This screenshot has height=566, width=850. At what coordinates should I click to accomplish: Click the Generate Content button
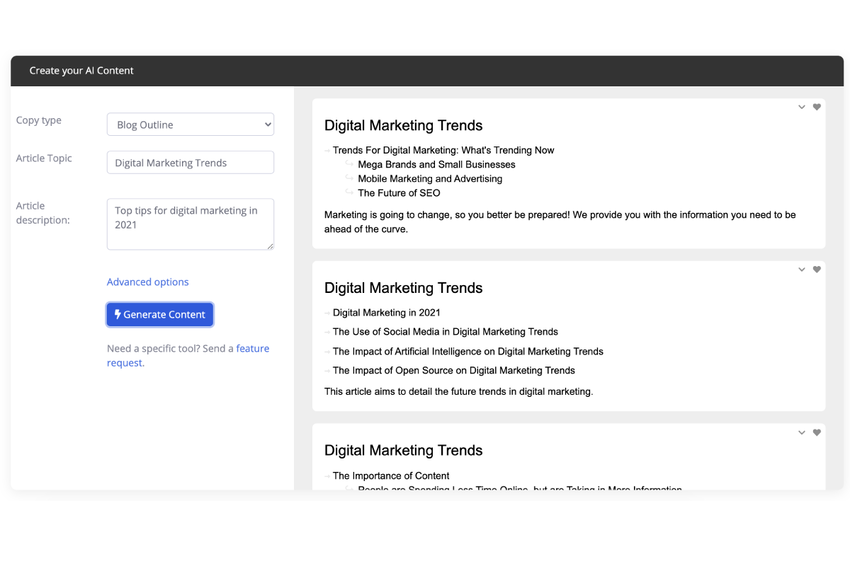point(160,314)
